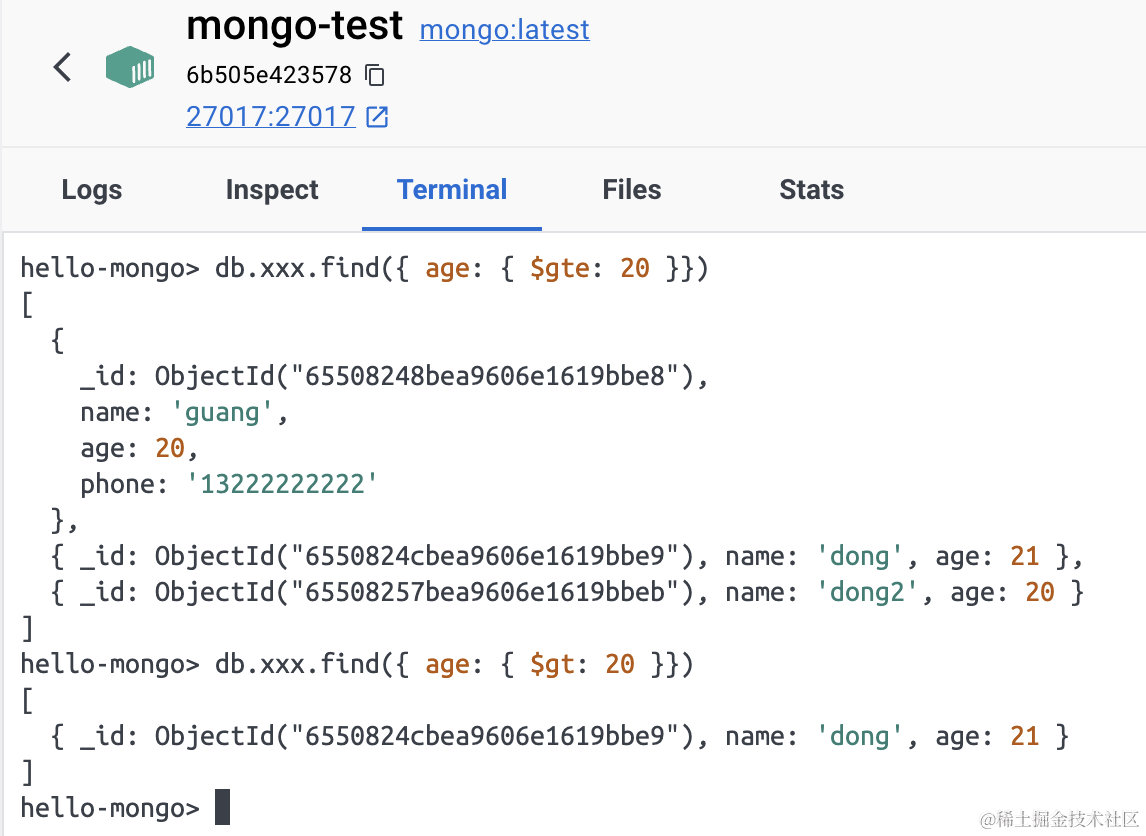
Task: Click the back chevron arrow
Action: click(x=62, y=68)
